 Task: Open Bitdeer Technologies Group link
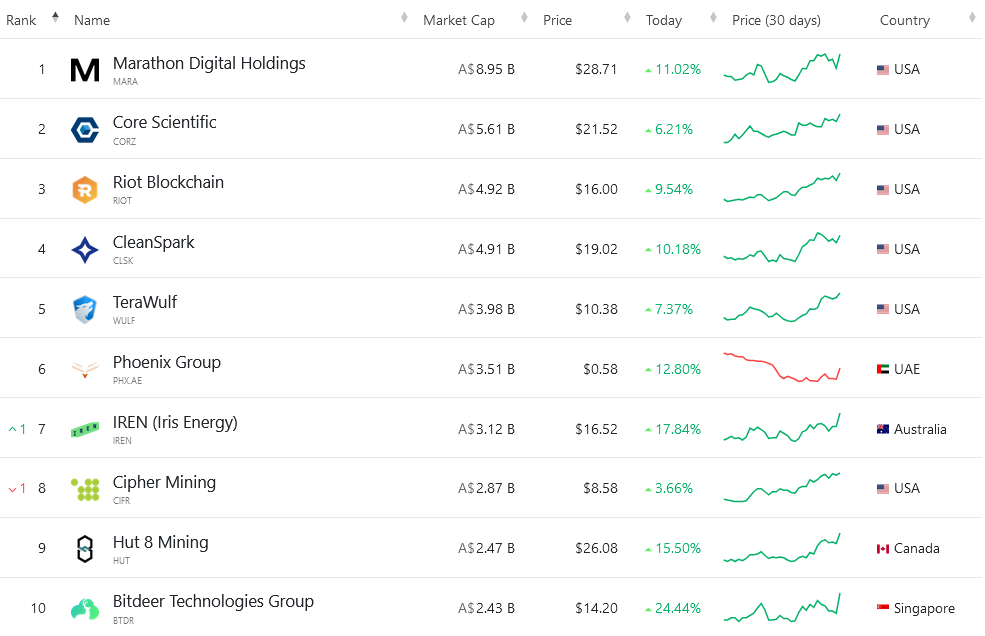(214, 601)
